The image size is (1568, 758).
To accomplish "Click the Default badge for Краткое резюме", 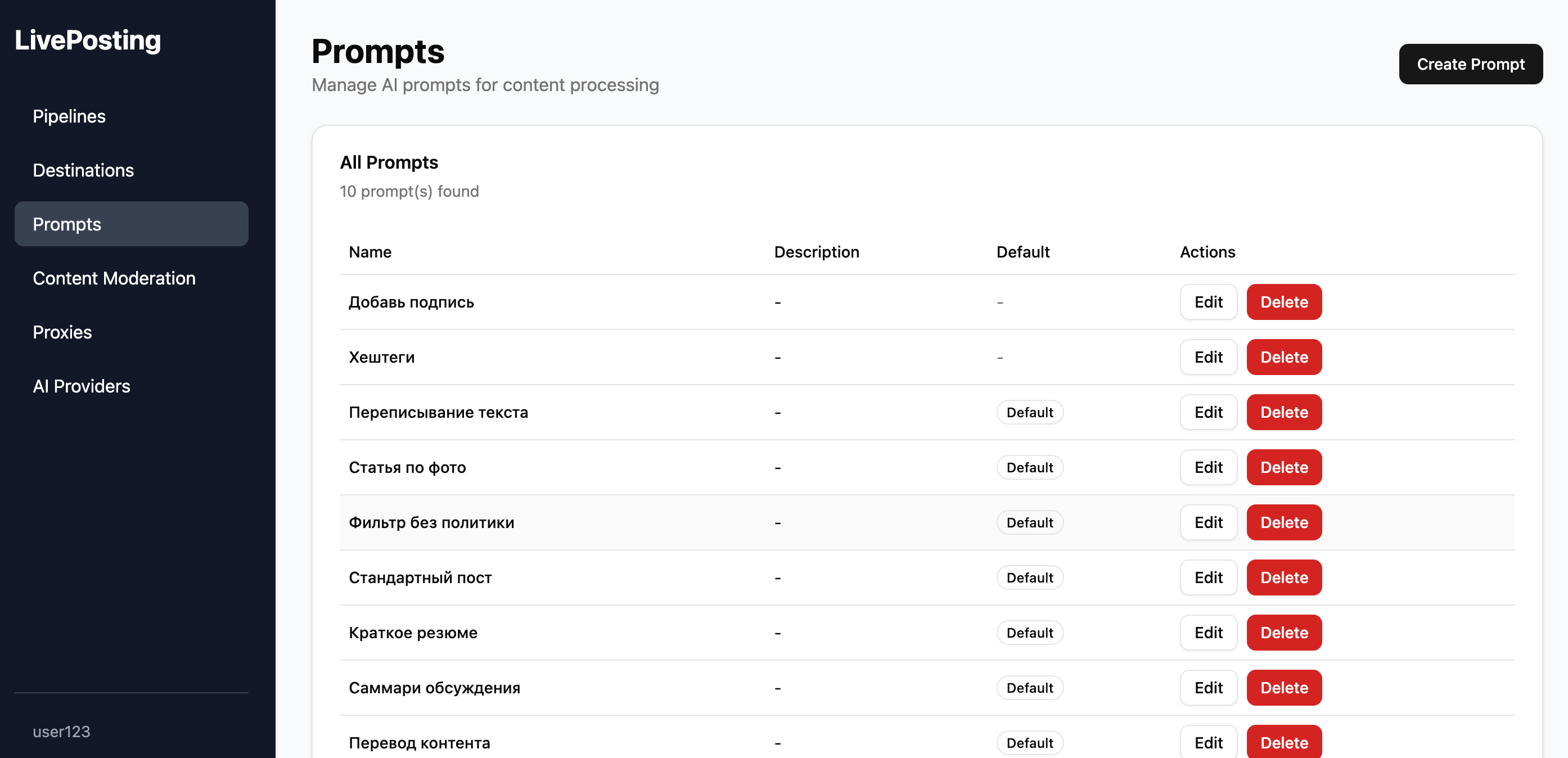I will tap(1029, 633).
